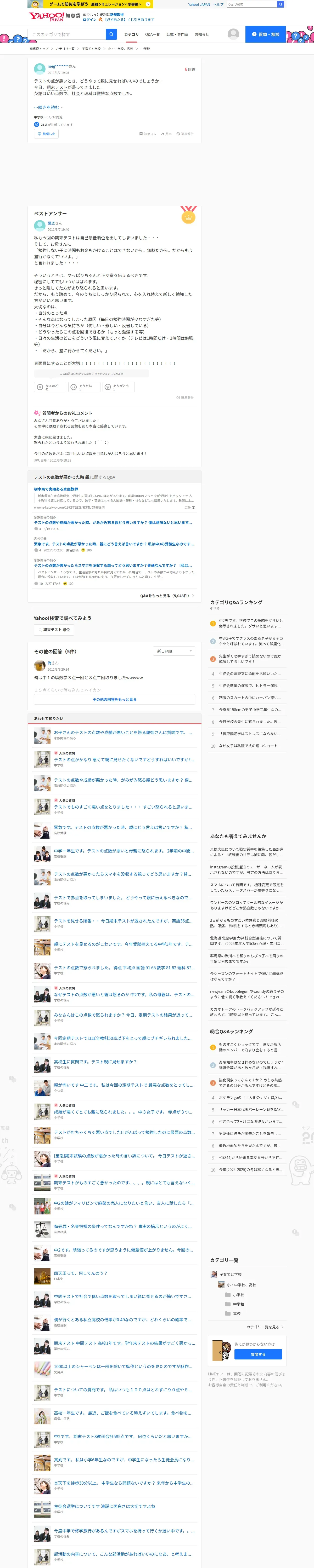Click the ログイン link
The width and height of the screenshot is (314, 1568).
click(90, 20)
